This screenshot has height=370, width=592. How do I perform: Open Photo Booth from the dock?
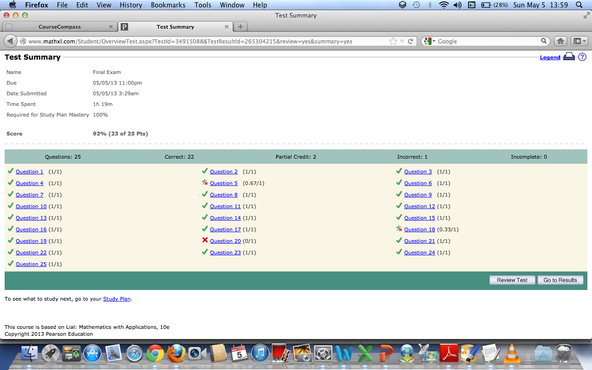pos(281,353)
